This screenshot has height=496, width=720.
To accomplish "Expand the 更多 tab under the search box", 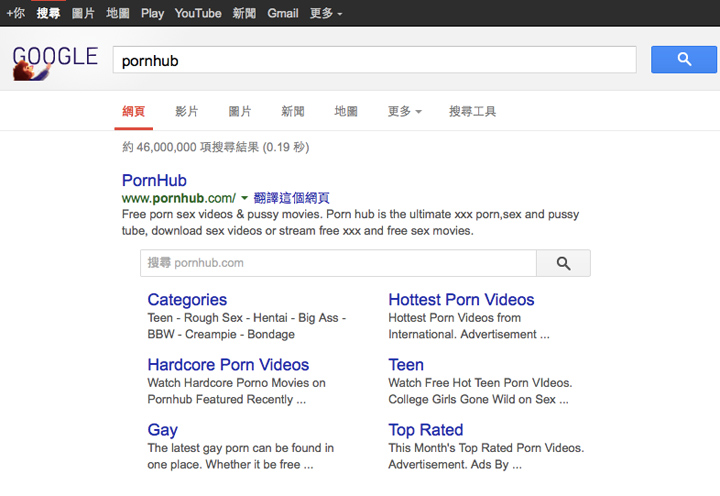I will coord(404,111).
